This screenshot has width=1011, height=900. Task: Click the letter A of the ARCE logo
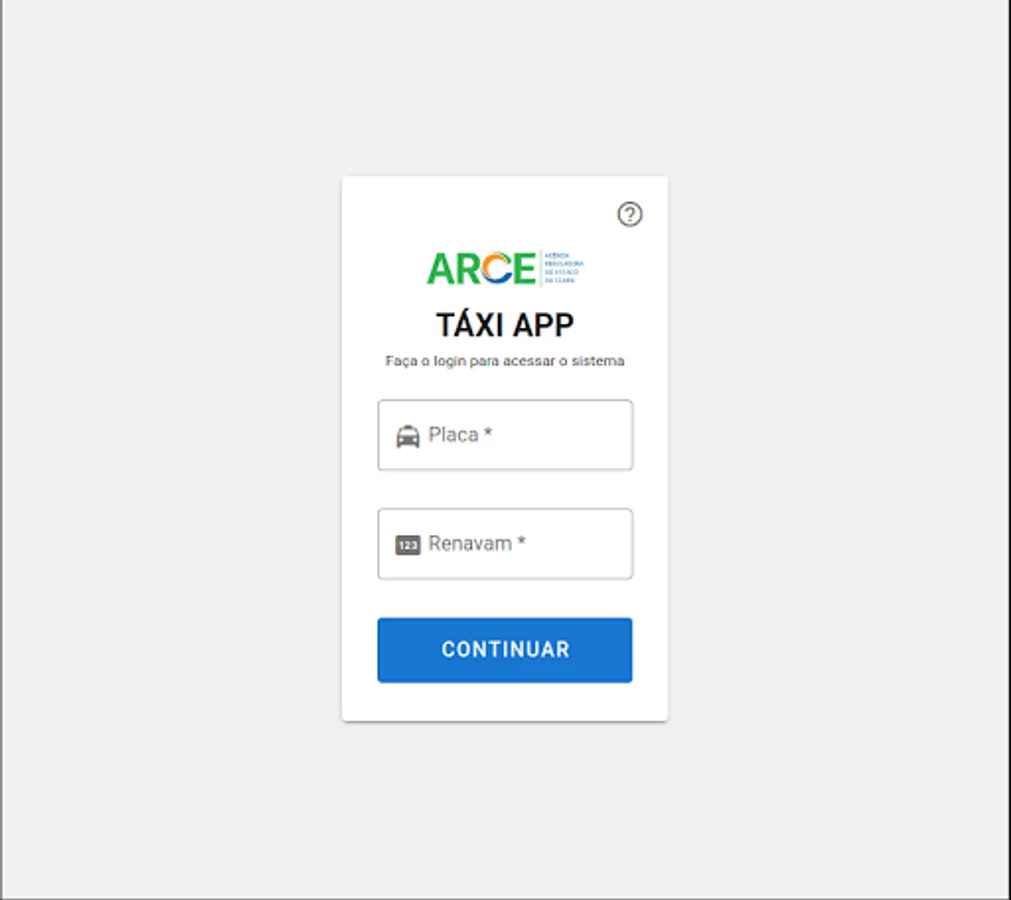point(440,269)
